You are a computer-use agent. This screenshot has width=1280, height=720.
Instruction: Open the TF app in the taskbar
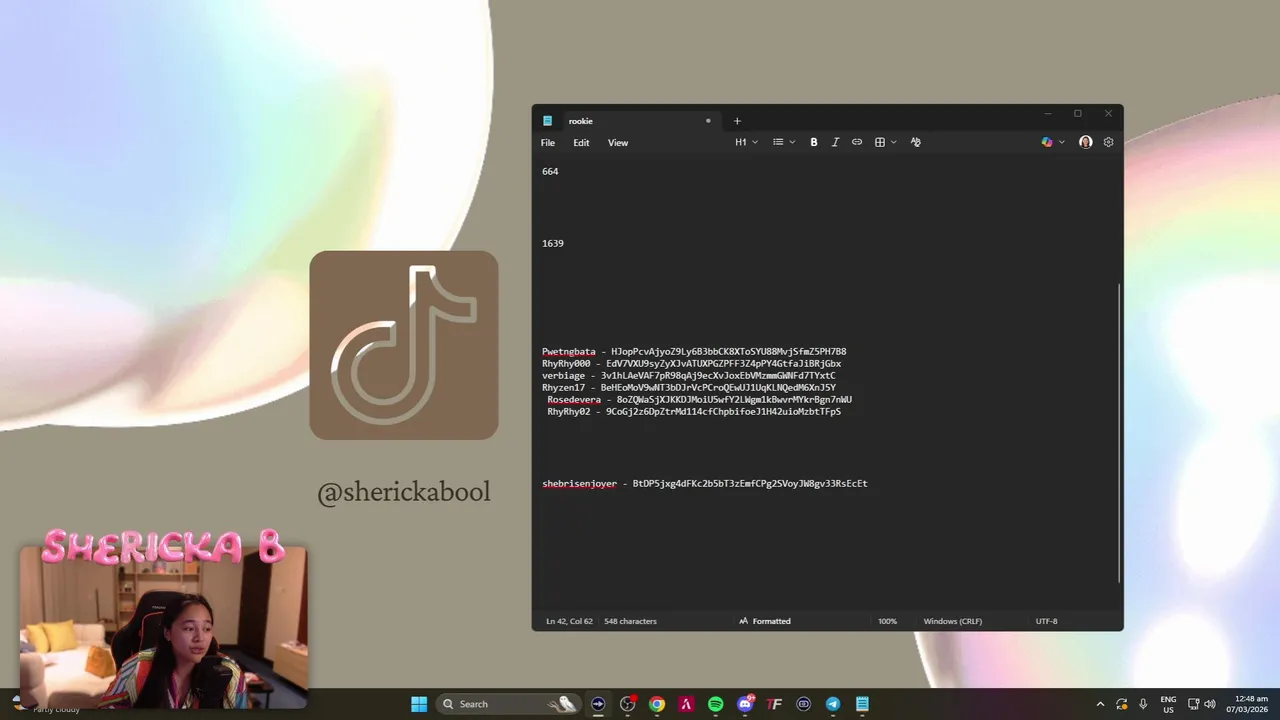tap(774, 704)
